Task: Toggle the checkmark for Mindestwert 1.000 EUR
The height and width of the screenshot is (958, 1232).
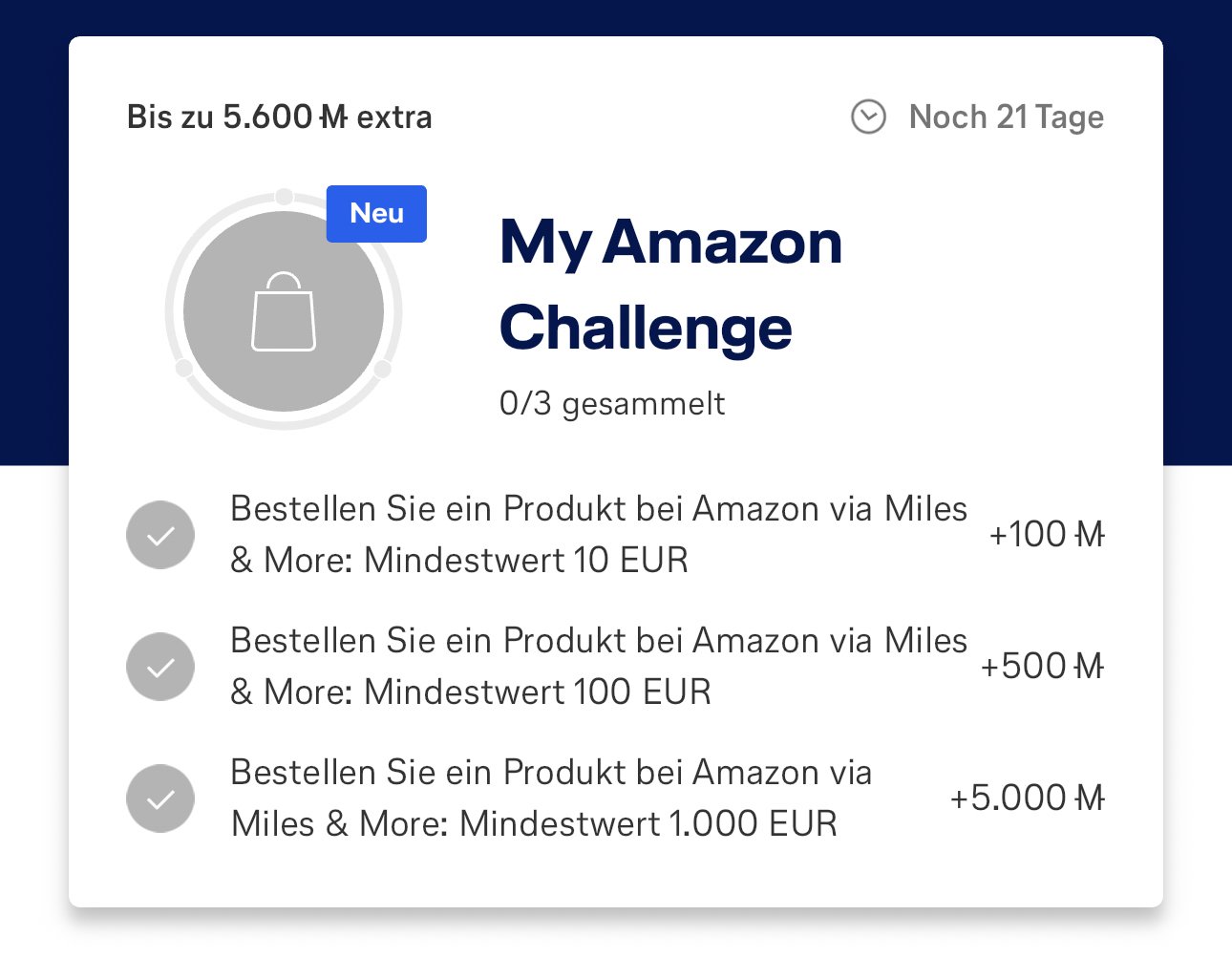Action: pyautogui.click(x=160, y=798)
